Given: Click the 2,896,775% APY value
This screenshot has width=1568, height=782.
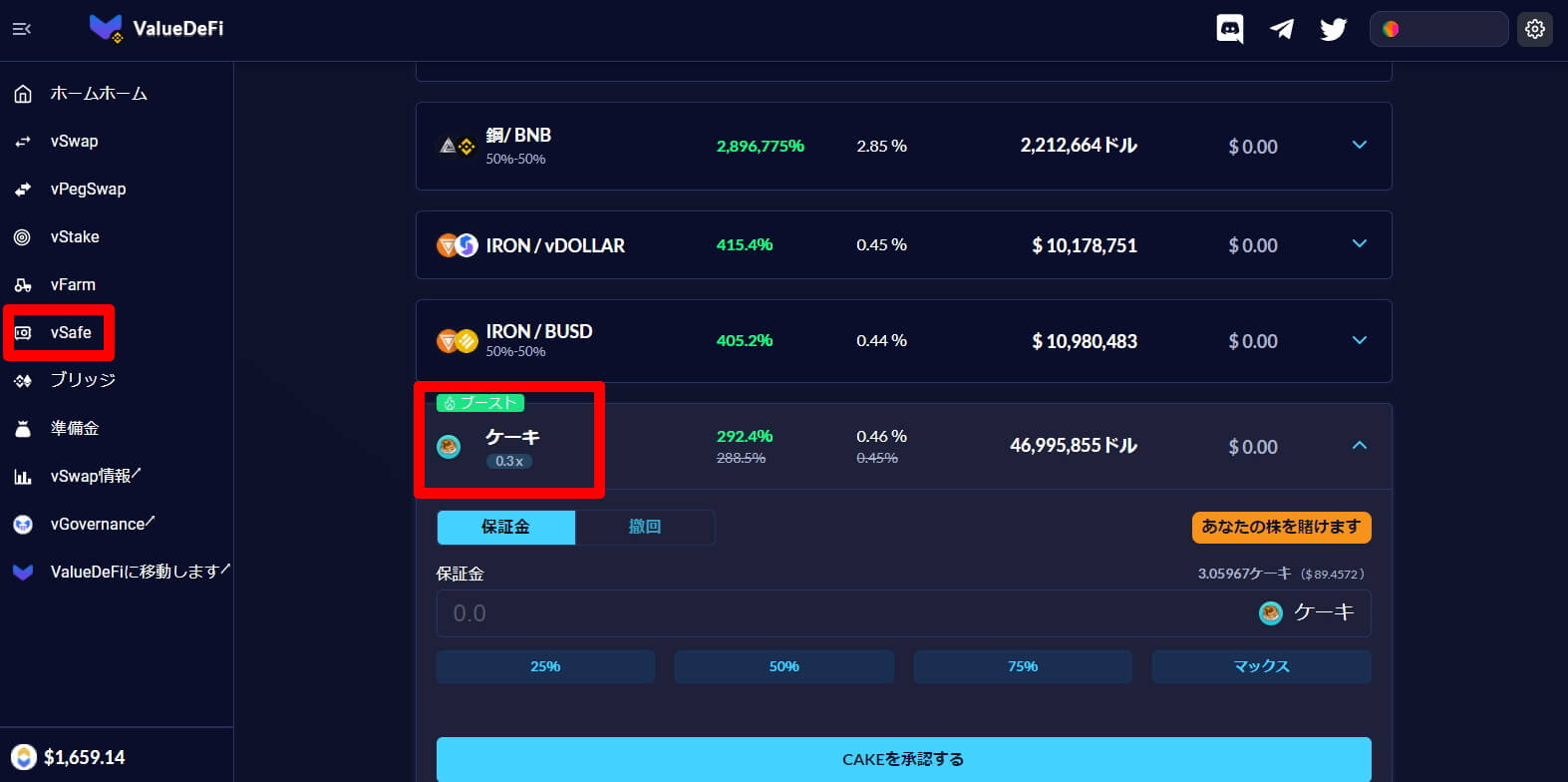Looking at the screenshot, I should [761, 146].
